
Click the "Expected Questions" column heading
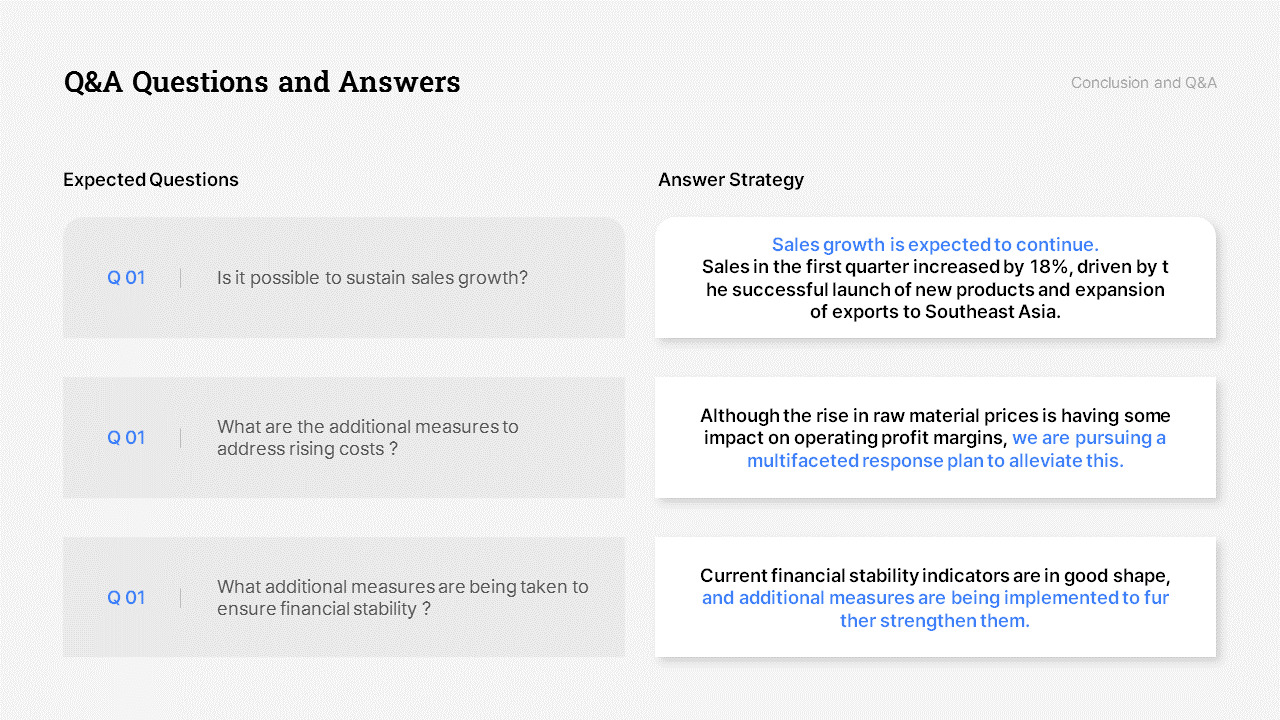151,180
